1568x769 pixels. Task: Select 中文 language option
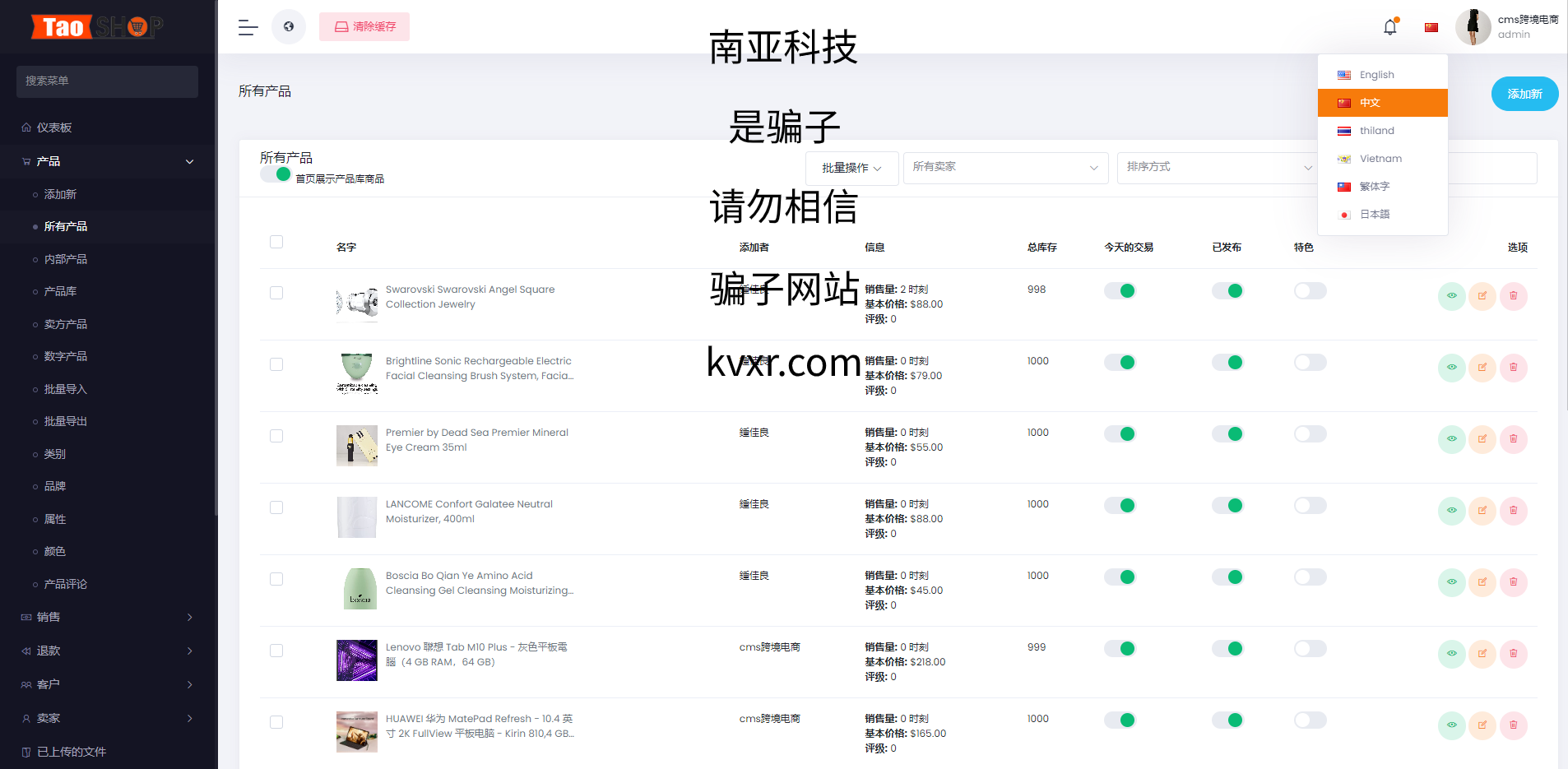[1382, 103]
